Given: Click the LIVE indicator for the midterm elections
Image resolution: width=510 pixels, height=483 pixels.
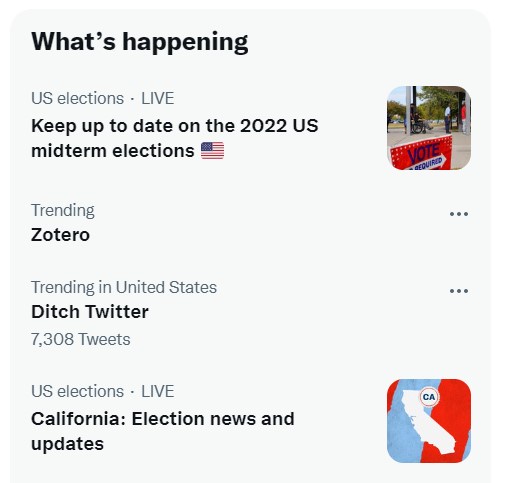Looking at the screenshot, I should pos(158,98).
